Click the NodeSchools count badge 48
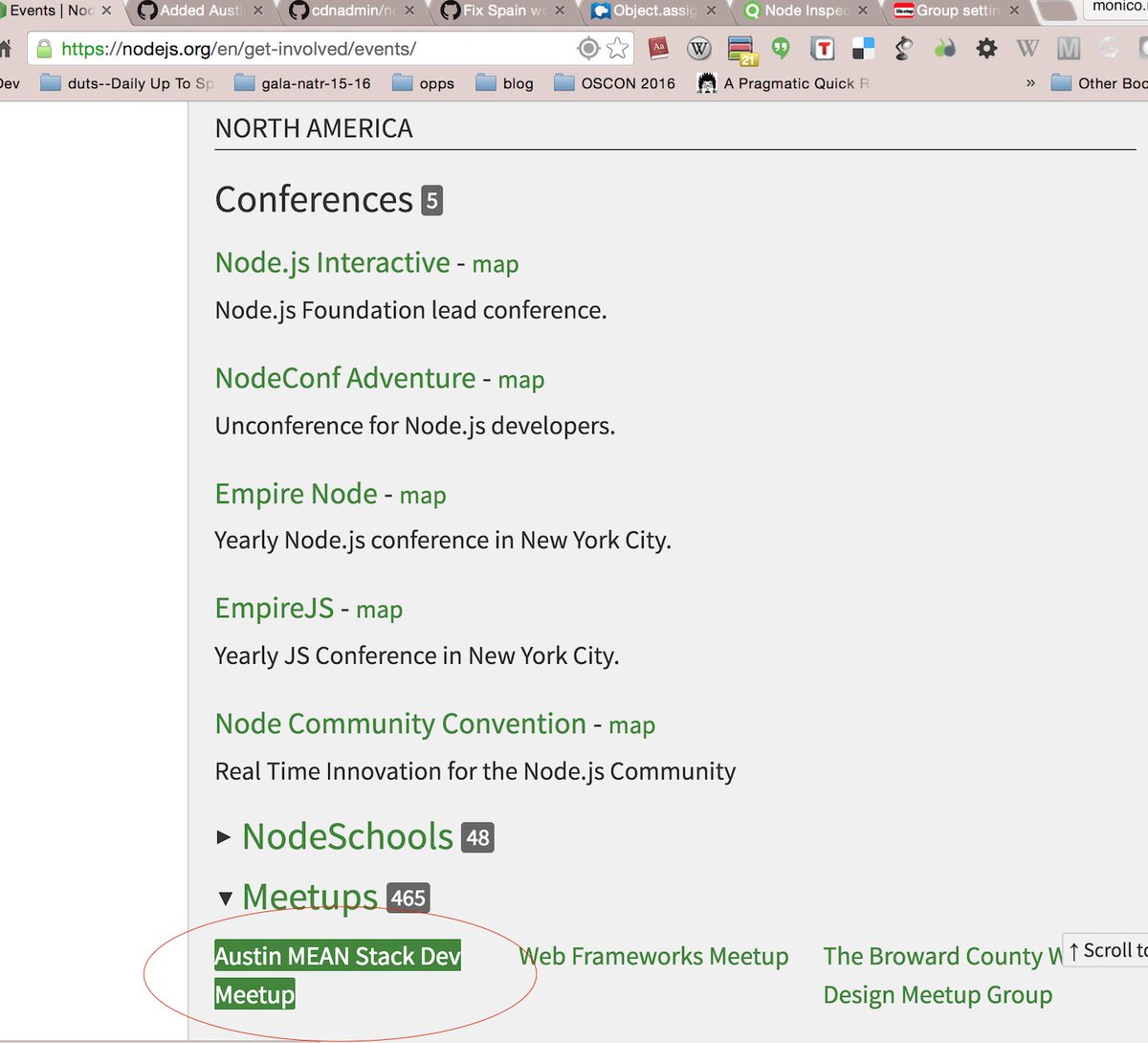Viewport: 1148px width, 1043px height. pyautogui.click(x=477, y=838)
